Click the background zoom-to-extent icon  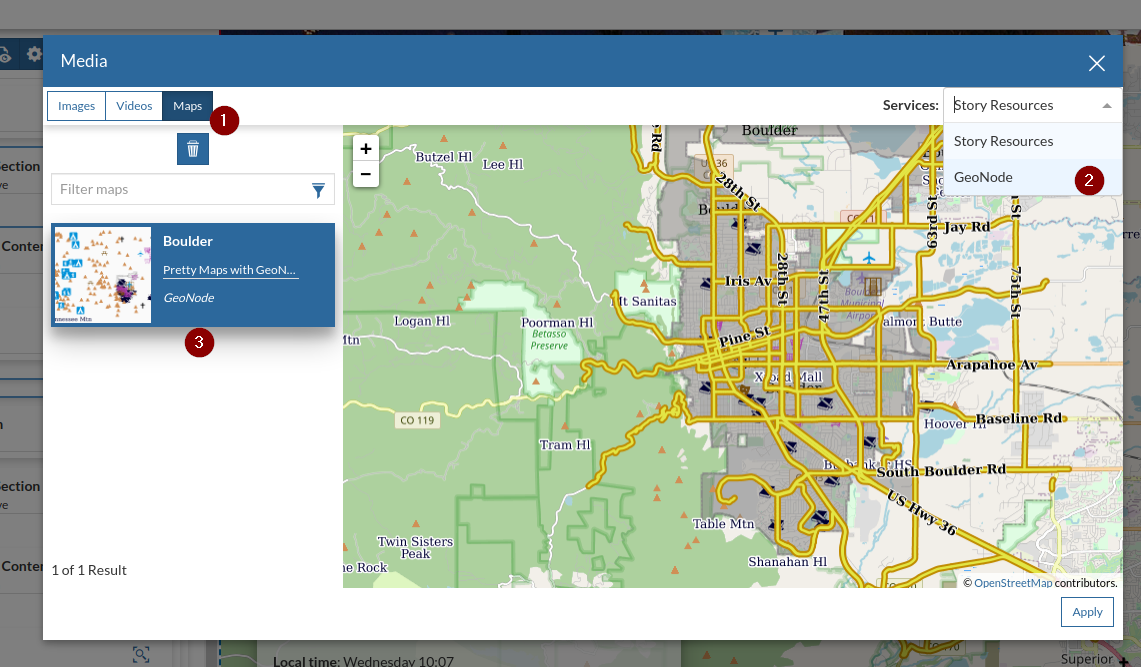click(x=141, y=654)
